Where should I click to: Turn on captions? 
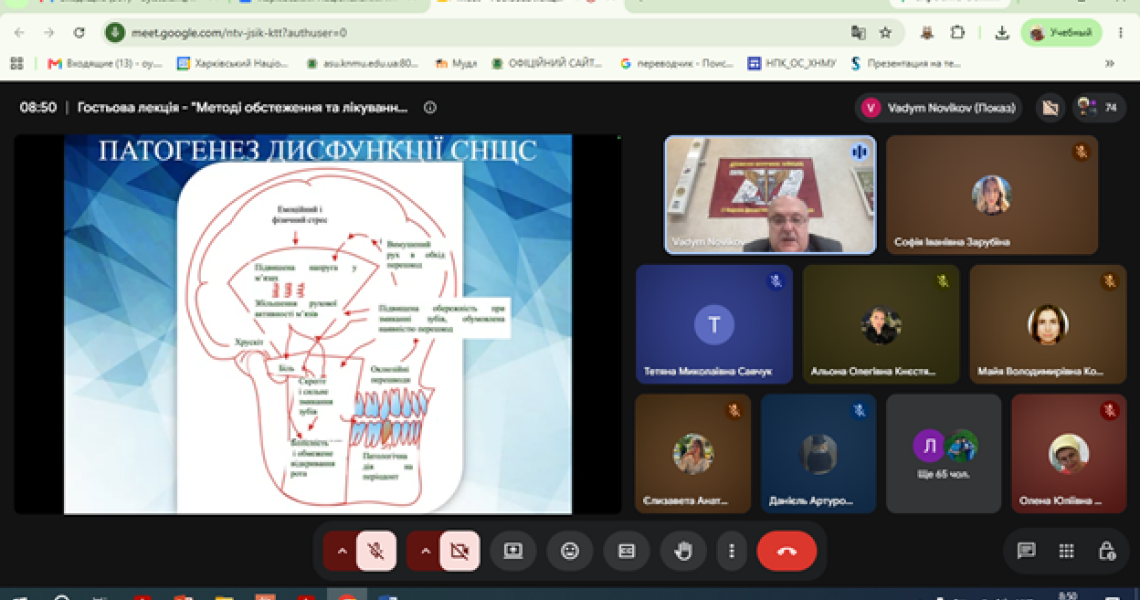(627, 551)
